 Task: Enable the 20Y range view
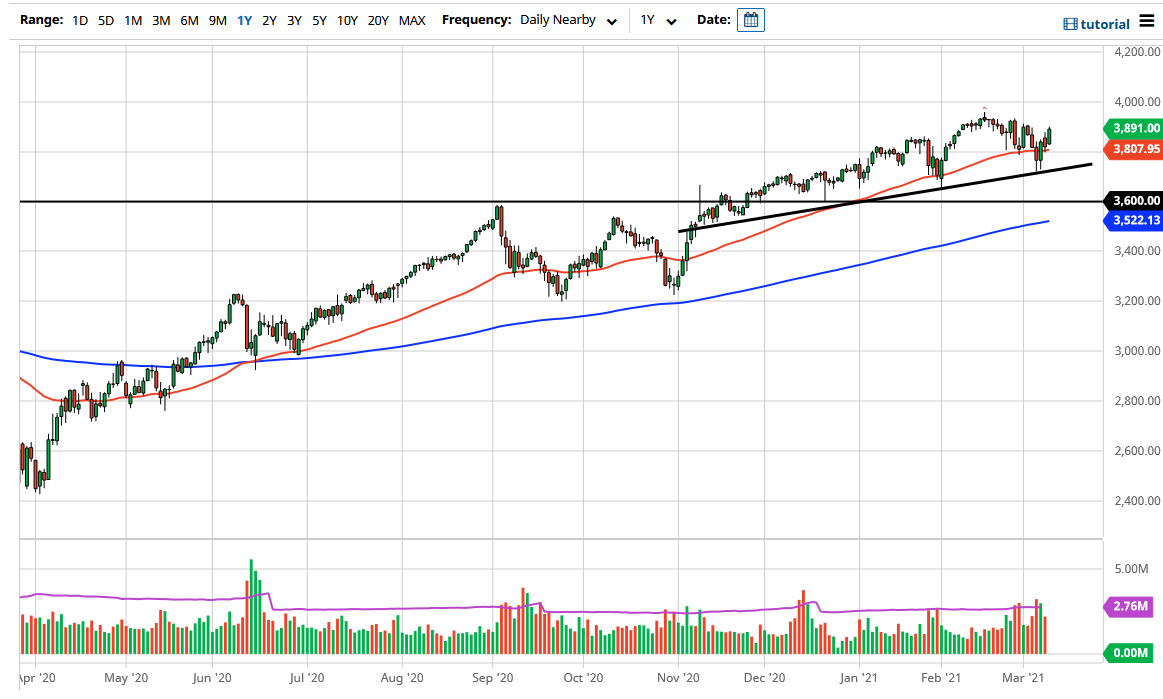pos(380,19)
